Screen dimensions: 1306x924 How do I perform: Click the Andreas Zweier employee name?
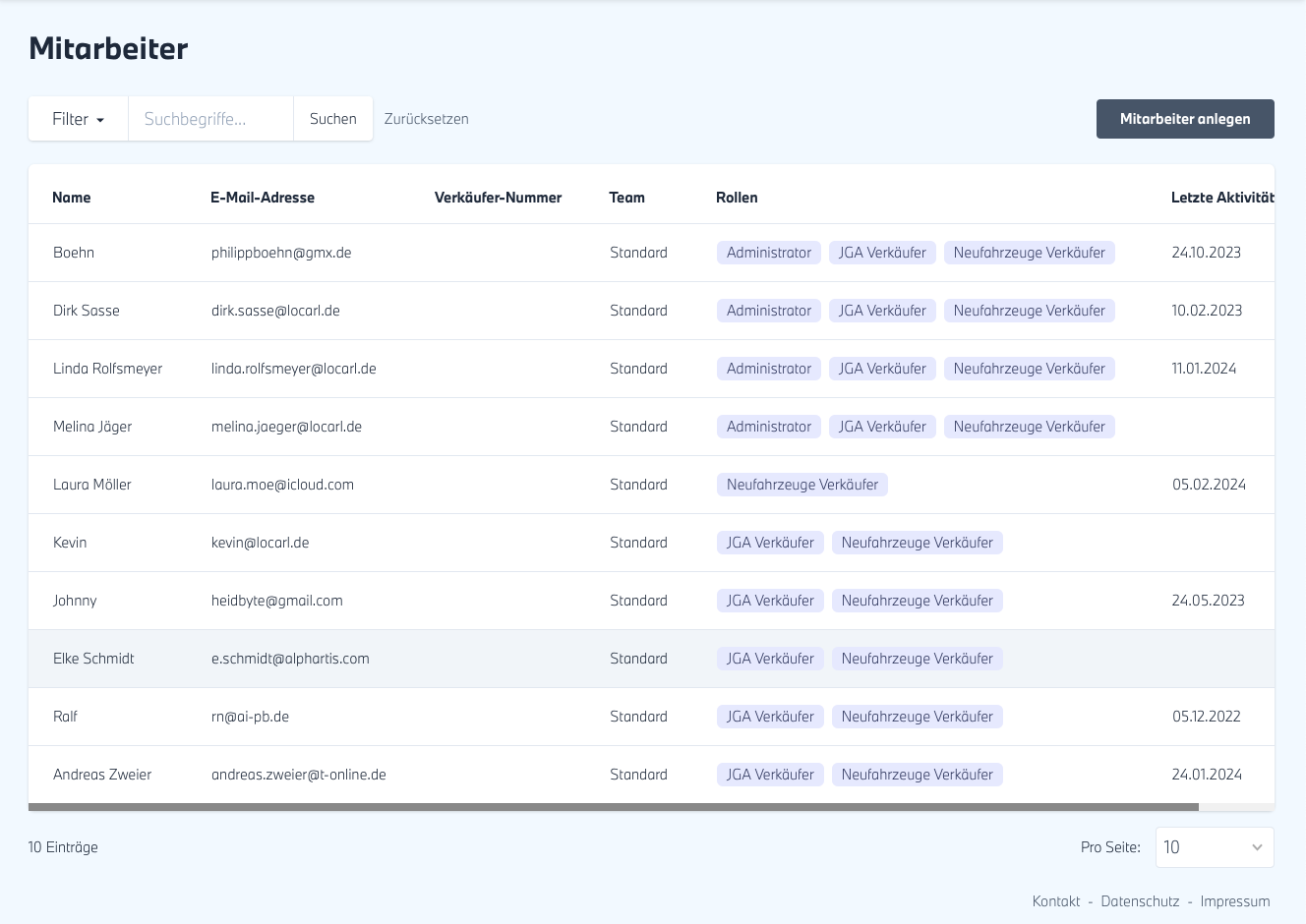pos(102,775)
